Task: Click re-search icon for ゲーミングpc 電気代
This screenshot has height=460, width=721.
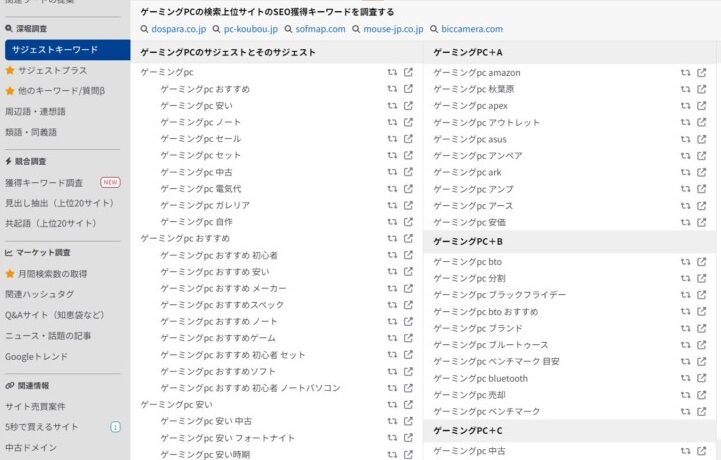Action: [392, 189]
